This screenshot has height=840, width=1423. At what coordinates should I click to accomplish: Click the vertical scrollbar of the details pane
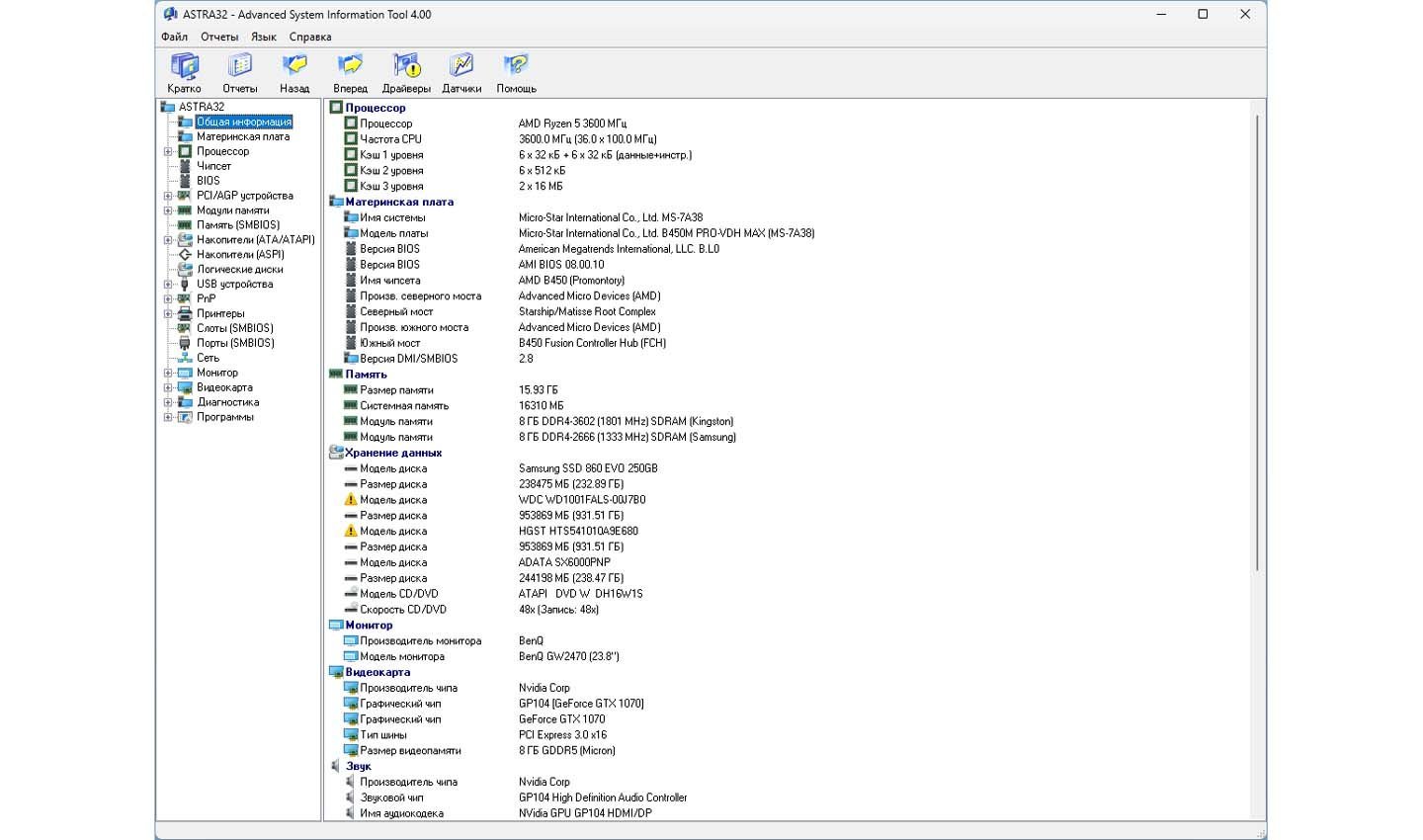[x=1257, y=344]
